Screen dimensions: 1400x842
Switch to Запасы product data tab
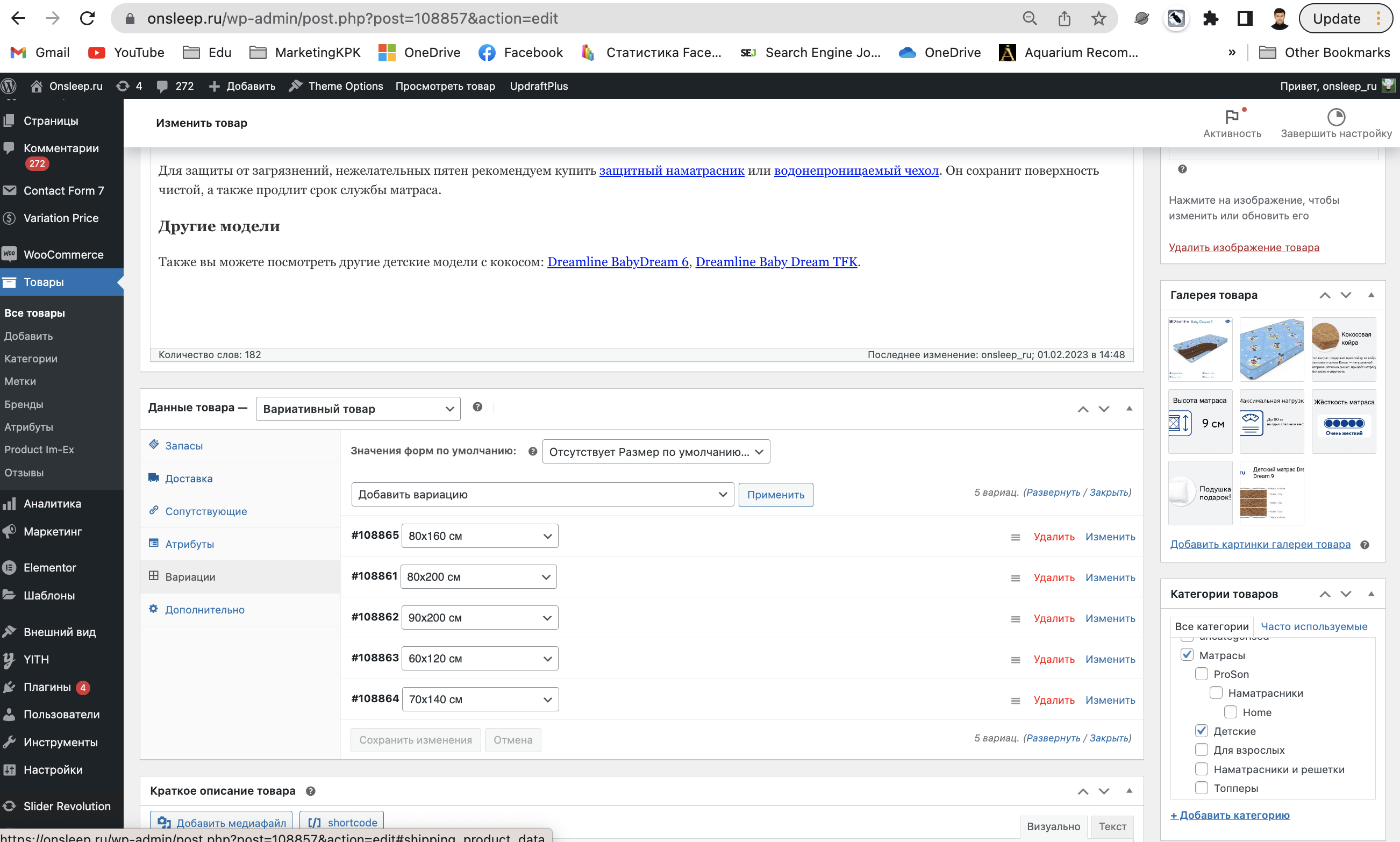240,445
